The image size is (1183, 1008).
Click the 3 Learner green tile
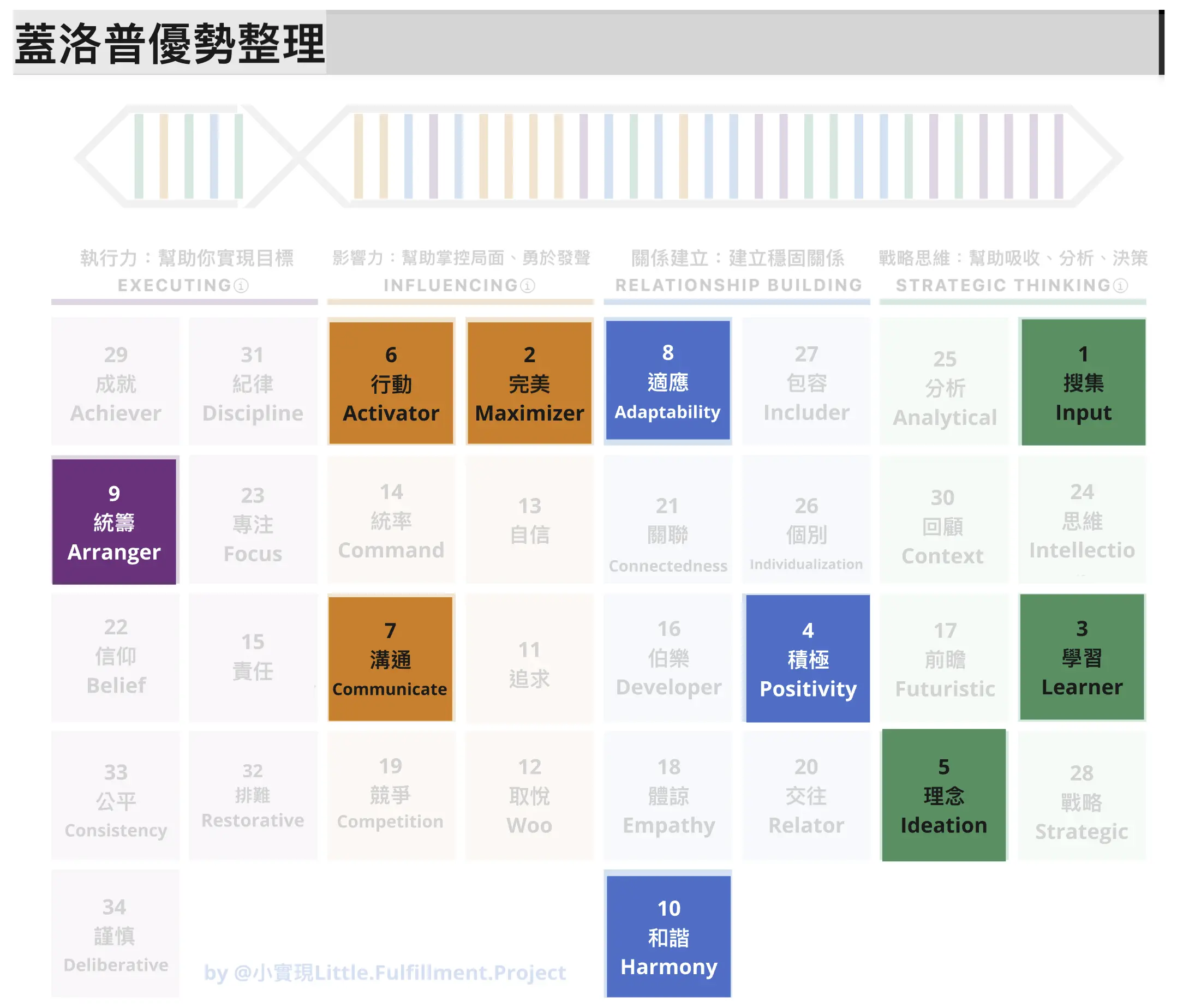[x=1082, y=657]
